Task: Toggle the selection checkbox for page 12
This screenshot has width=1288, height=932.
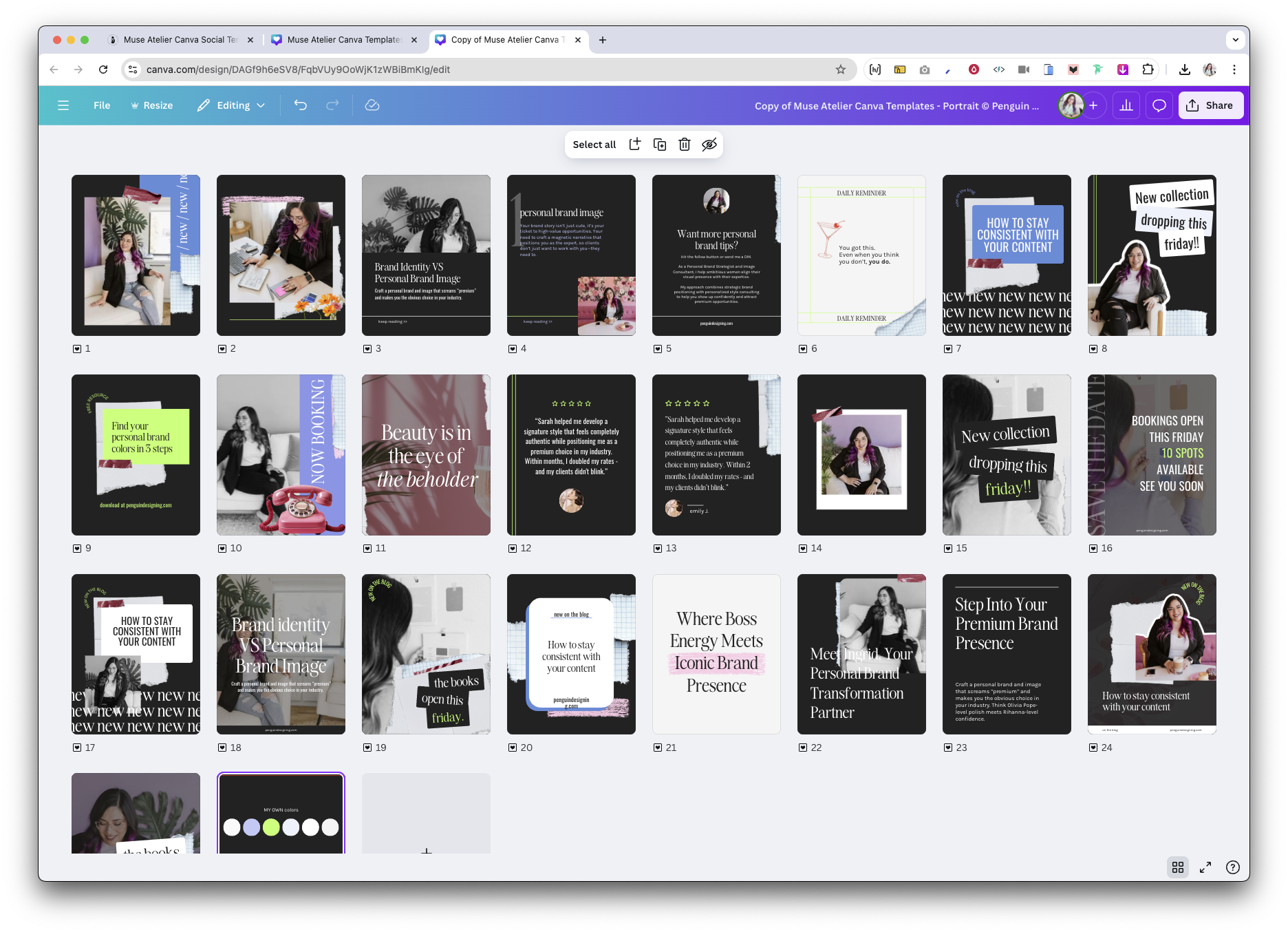Action: pyautogui.click(x=513, y=549)
